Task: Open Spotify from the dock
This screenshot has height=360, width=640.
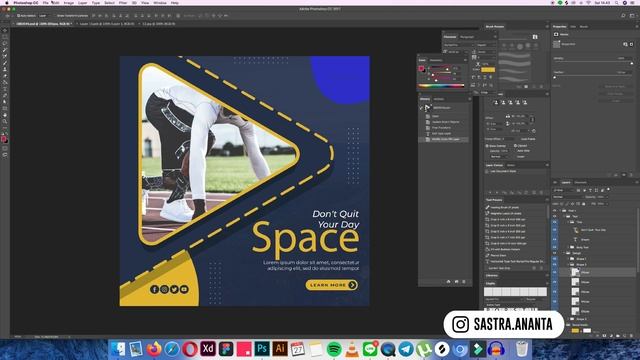Action: coord(334,349)
